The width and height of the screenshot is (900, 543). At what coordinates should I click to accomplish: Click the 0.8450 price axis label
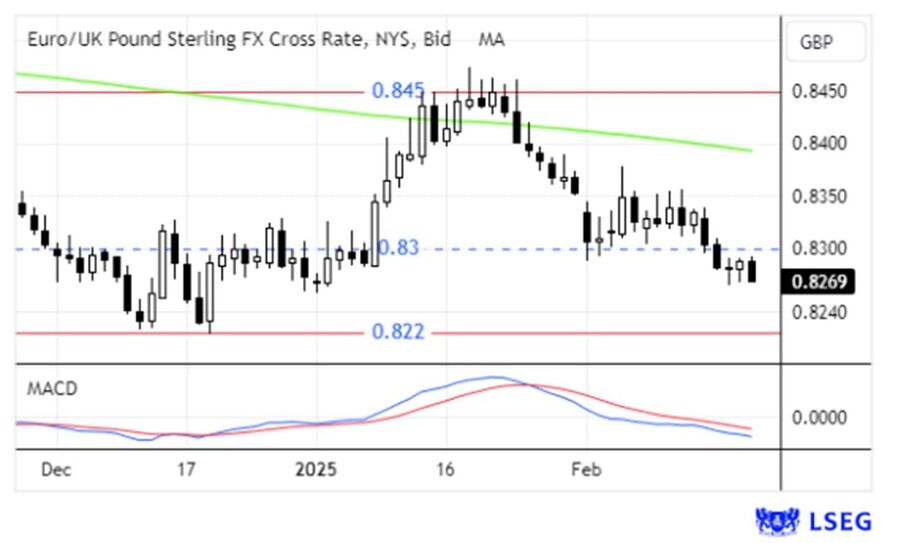819,91
